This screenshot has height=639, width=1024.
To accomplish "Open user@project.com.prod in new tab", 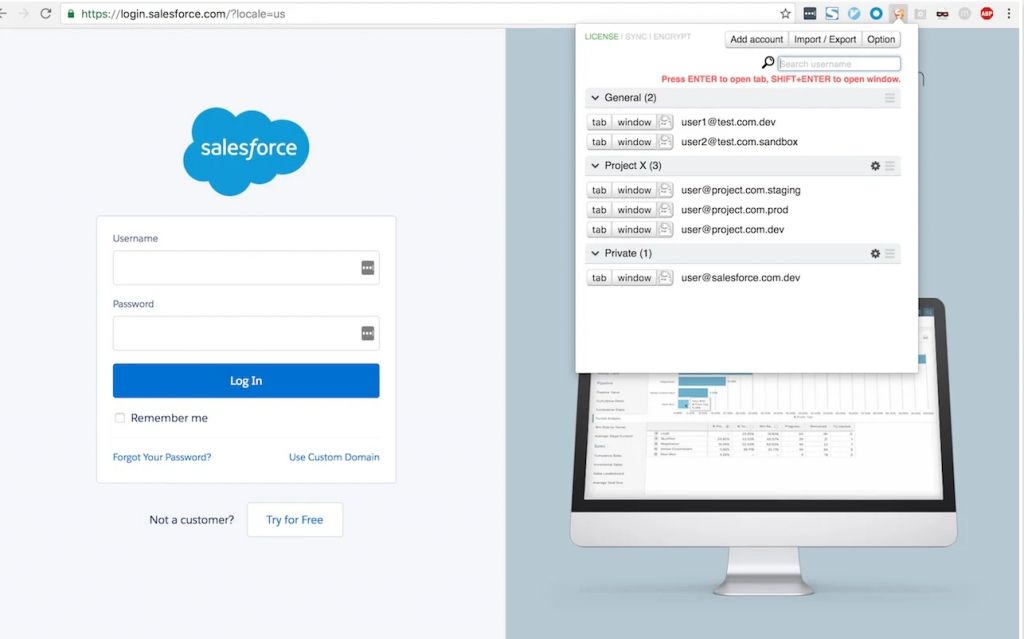I will click(x=599, y=210).
